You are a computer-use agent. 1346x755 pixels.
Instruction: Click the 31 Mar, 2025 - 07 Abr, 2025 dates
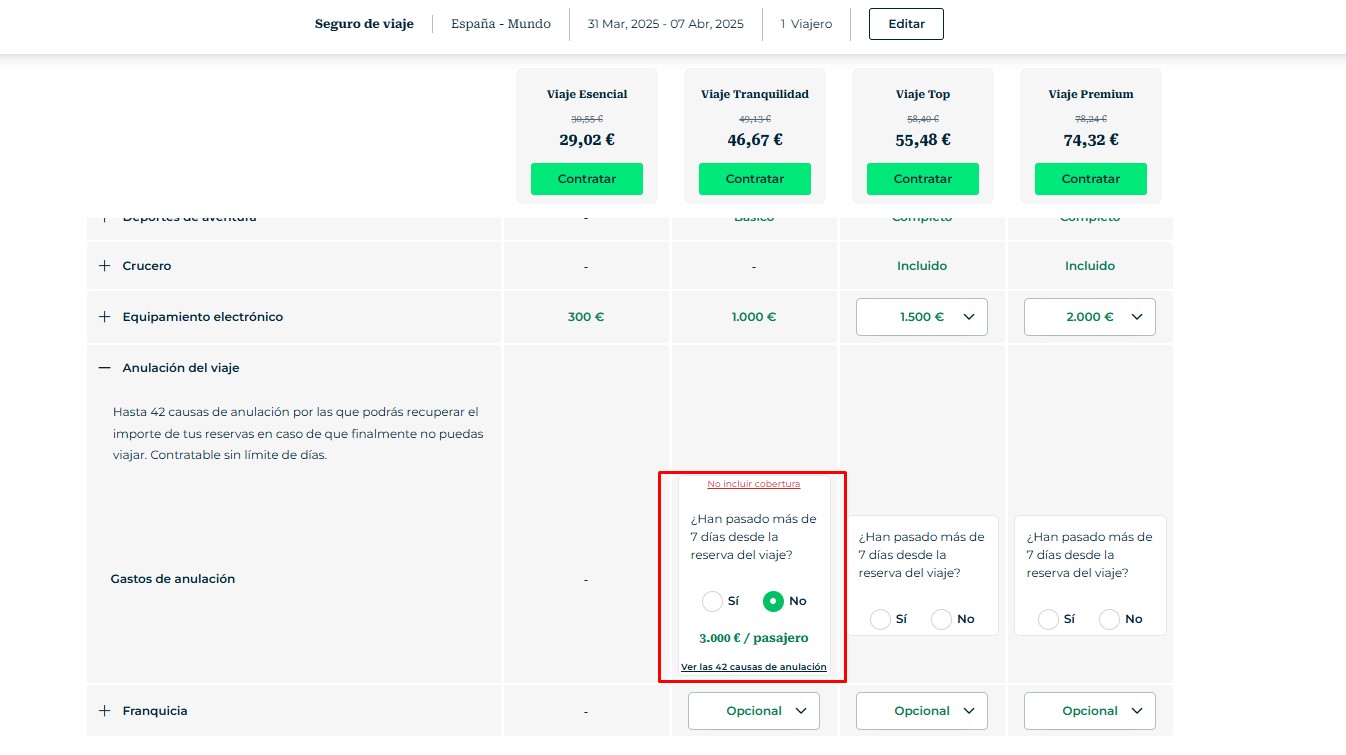click(666, 24)
